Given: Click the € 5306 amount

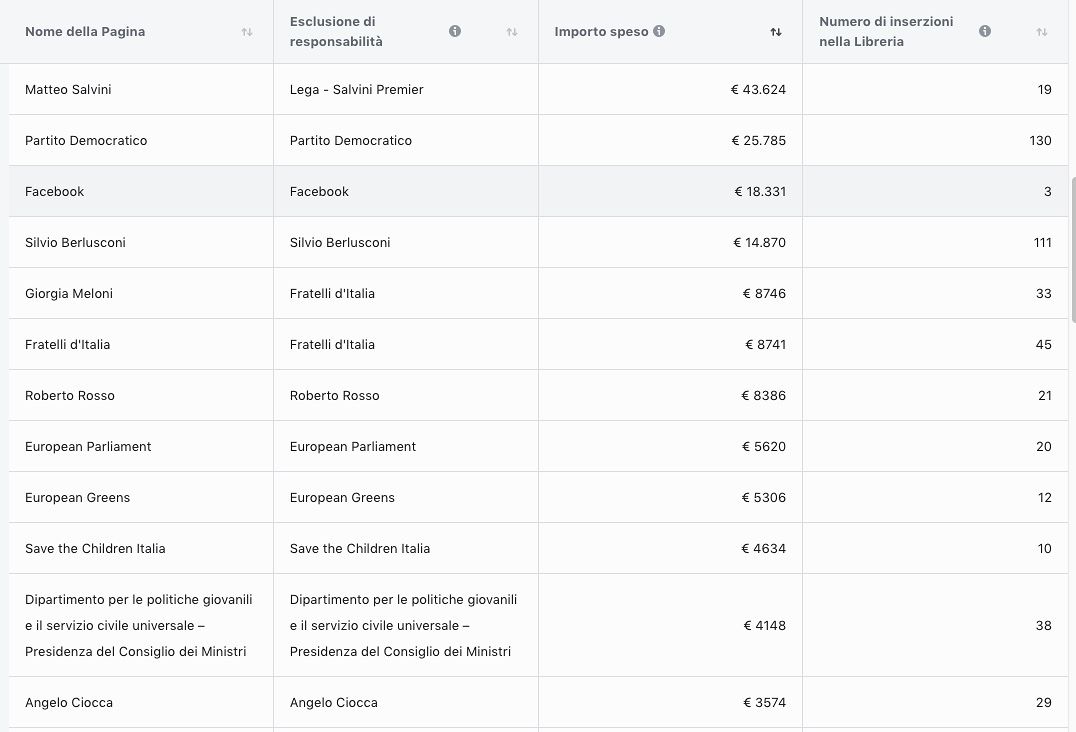Looking at the screenshot, I should click(x=763, y=497).
